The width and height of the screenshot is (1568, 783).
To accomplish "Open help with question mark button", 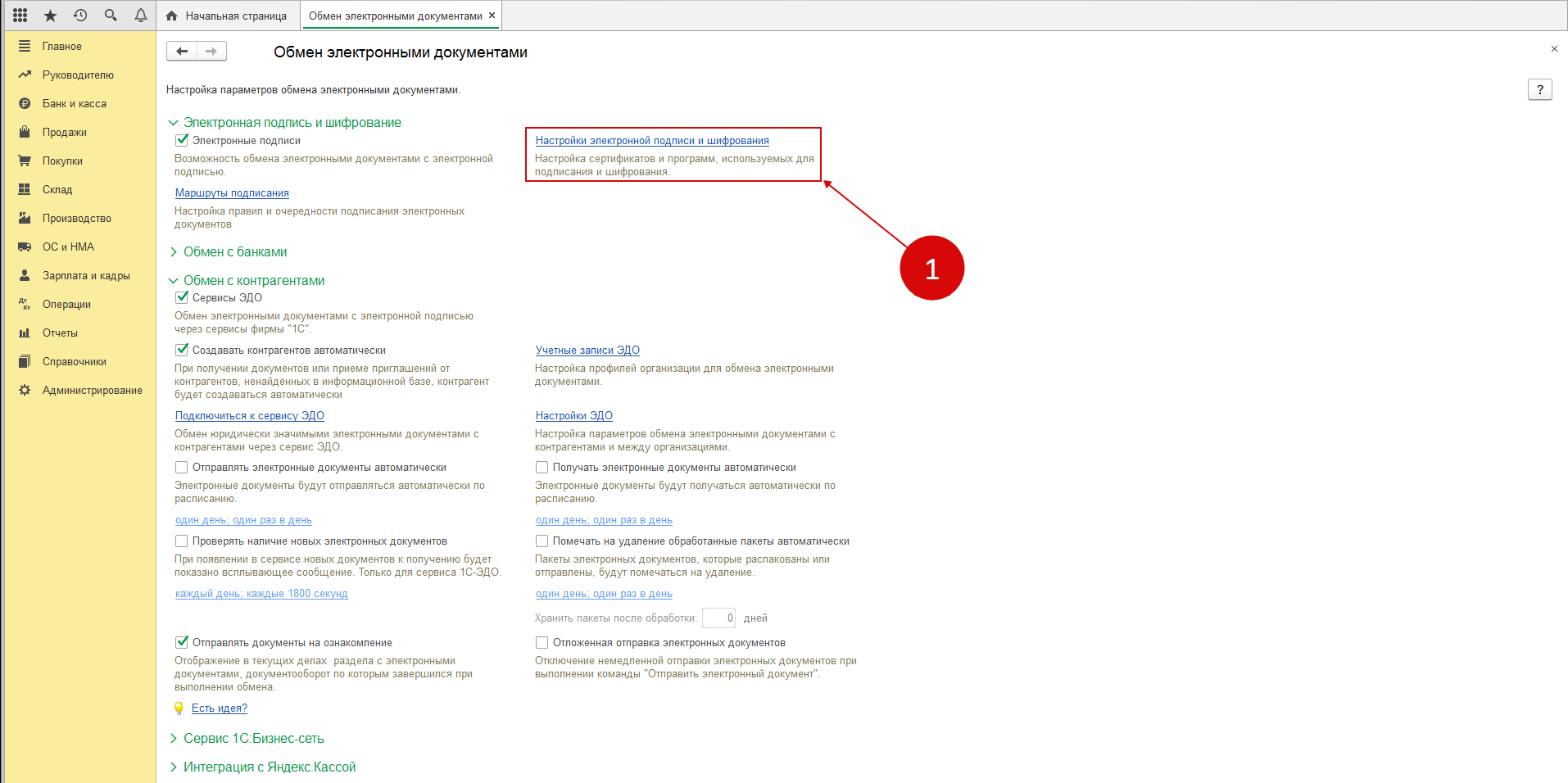I will pos(1540,90).
